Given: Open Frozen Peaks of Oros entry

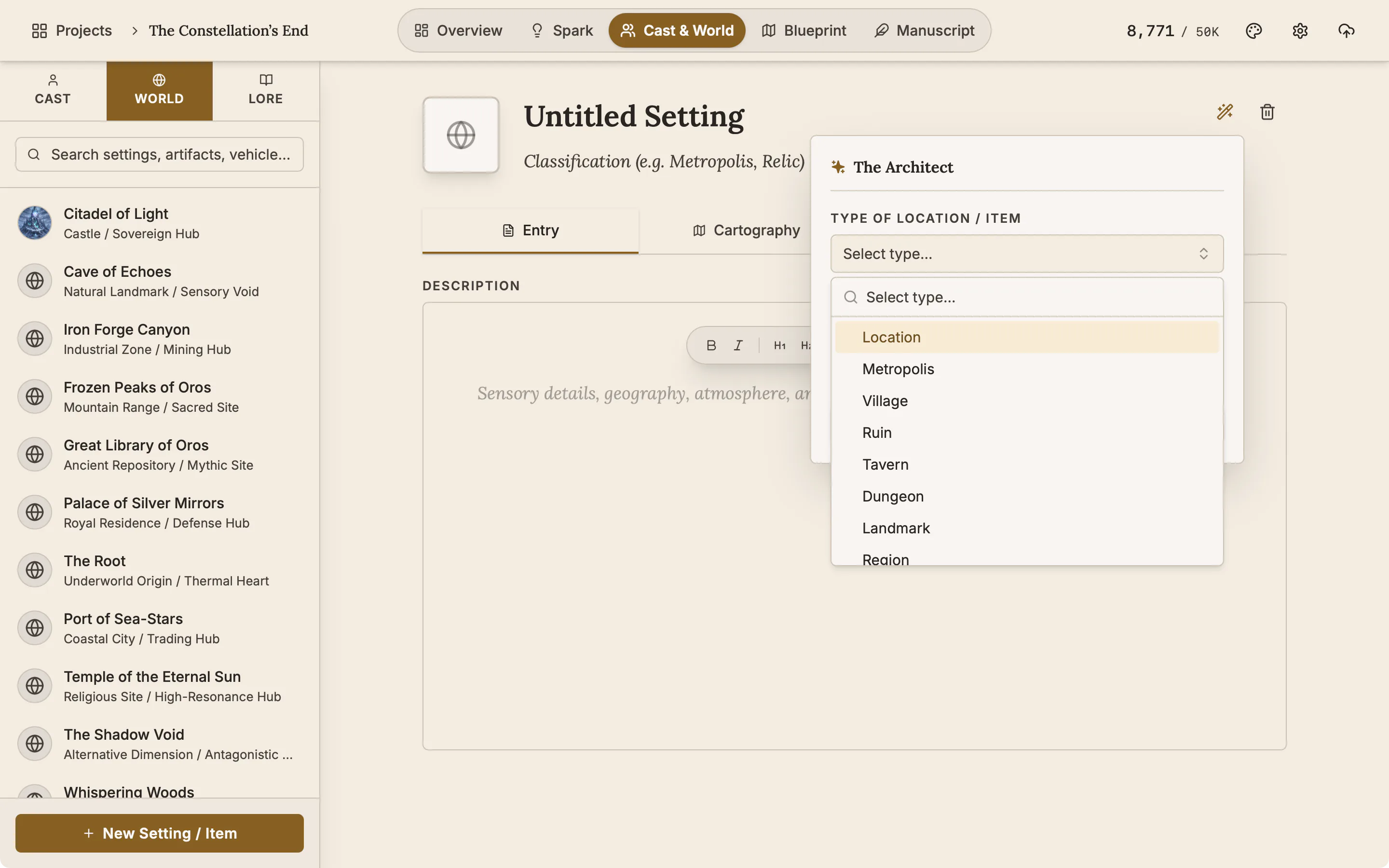Looking at the screenshot, I should click(160, 397).
